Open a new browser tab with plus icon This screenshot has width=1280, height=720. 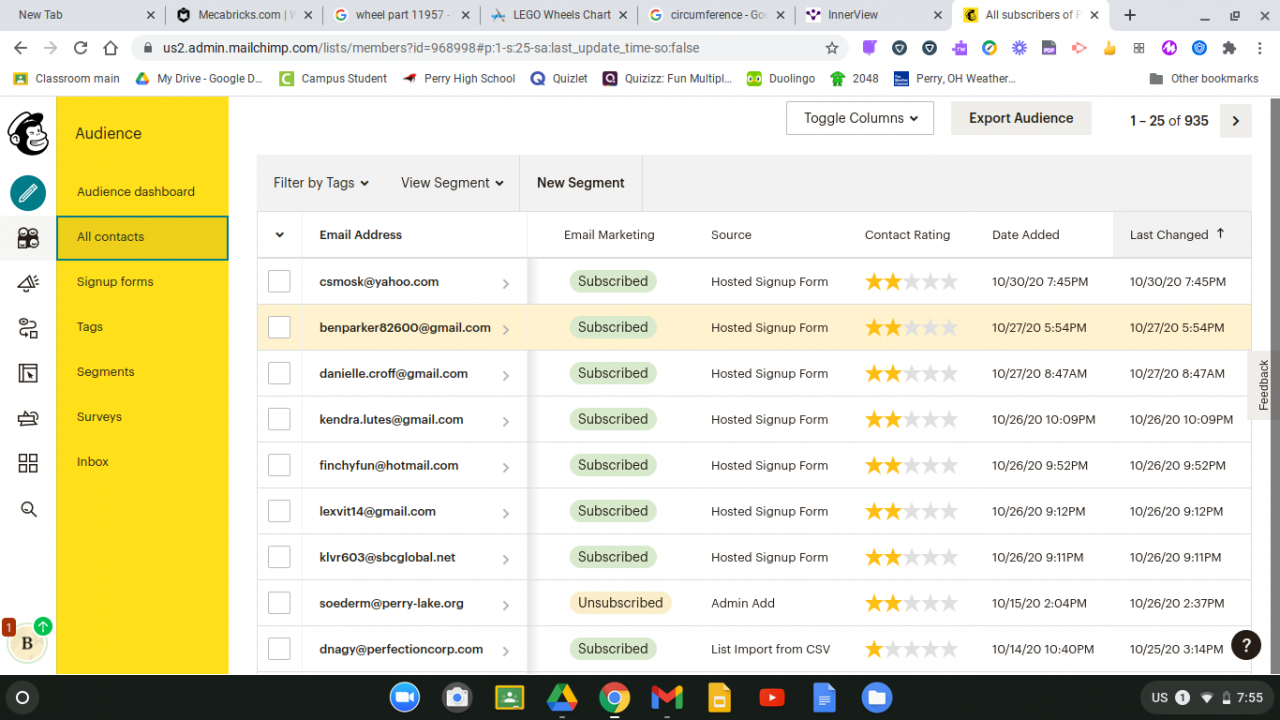pyautogui.click(x=1130, y=15)
